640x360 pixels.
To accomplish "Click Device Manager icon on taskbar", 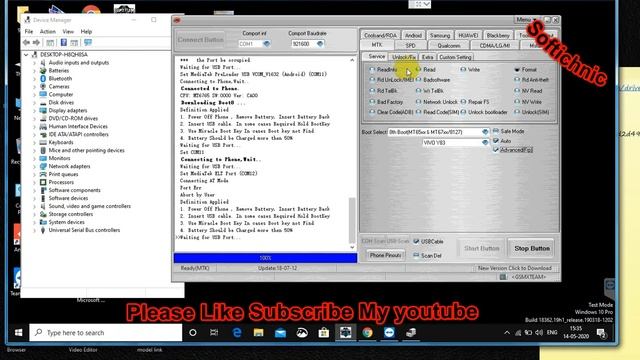I will [x=411, y=333].
